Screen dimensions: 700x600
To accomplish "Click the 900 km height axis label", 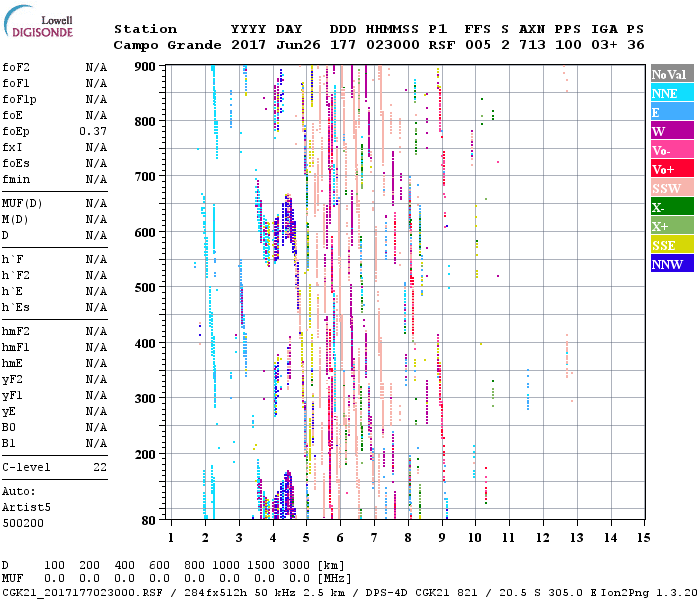I will click(x=146, y=66).
